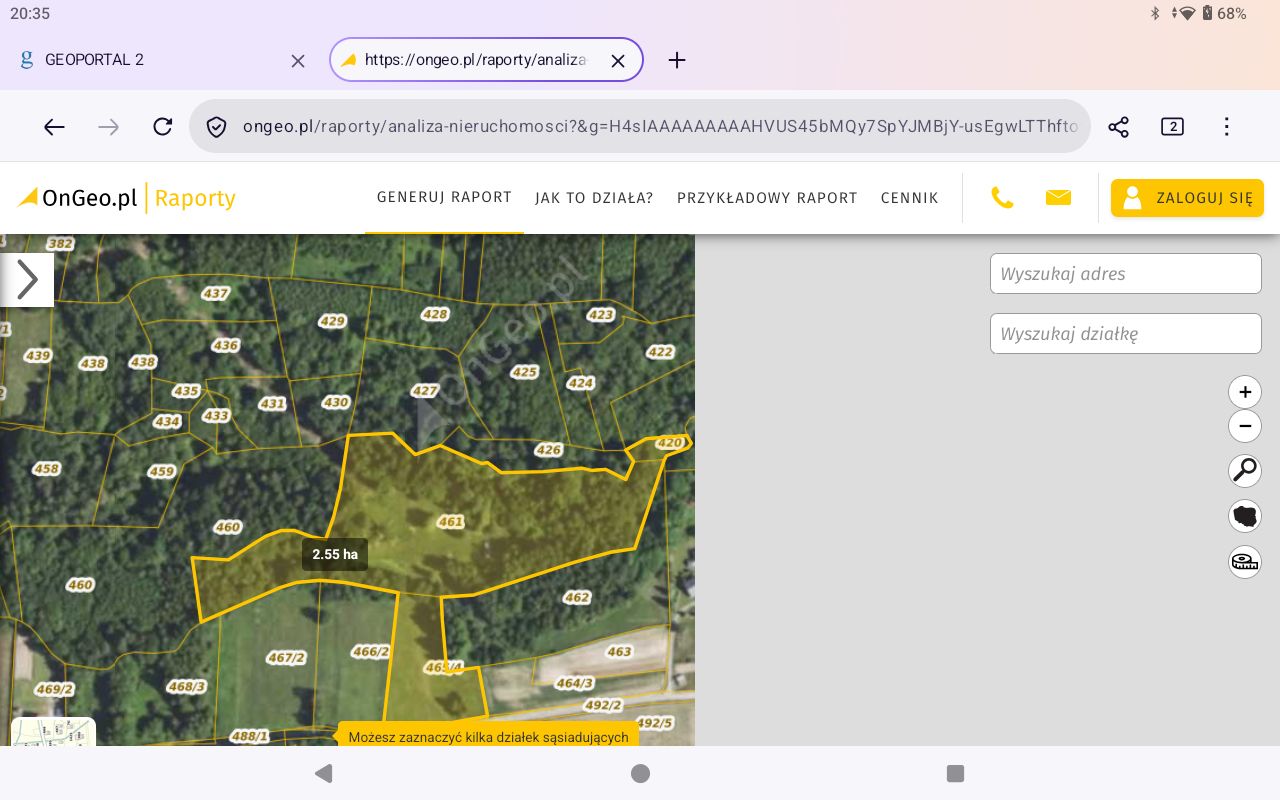Focus the Wyszukaj działkę search field
Image resolution: width=1280 pixels, height=800 pixels.
[x=1126, y=334]
